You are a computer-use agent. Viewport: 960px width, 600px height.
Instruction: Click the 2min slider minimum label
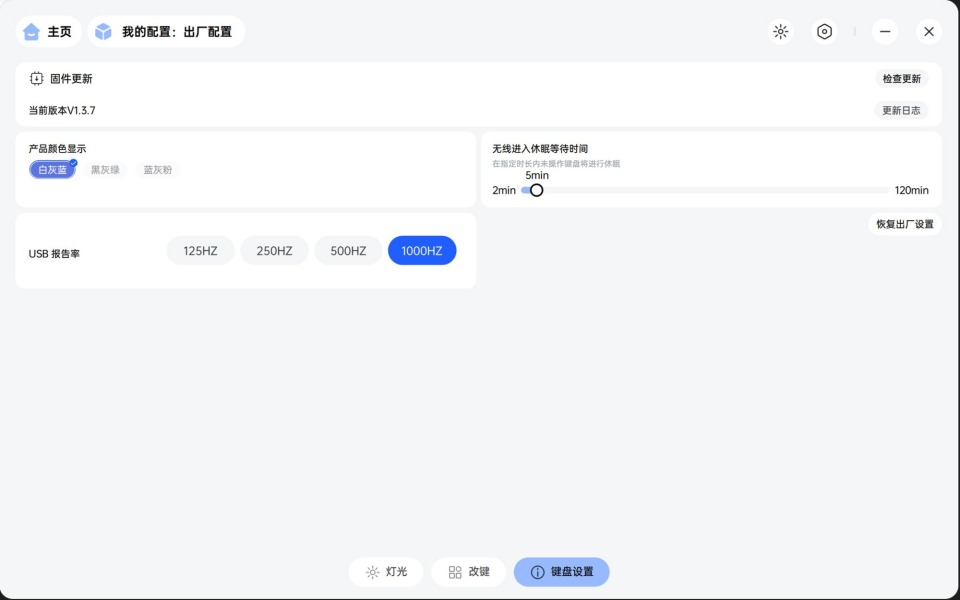coord(504,190)
